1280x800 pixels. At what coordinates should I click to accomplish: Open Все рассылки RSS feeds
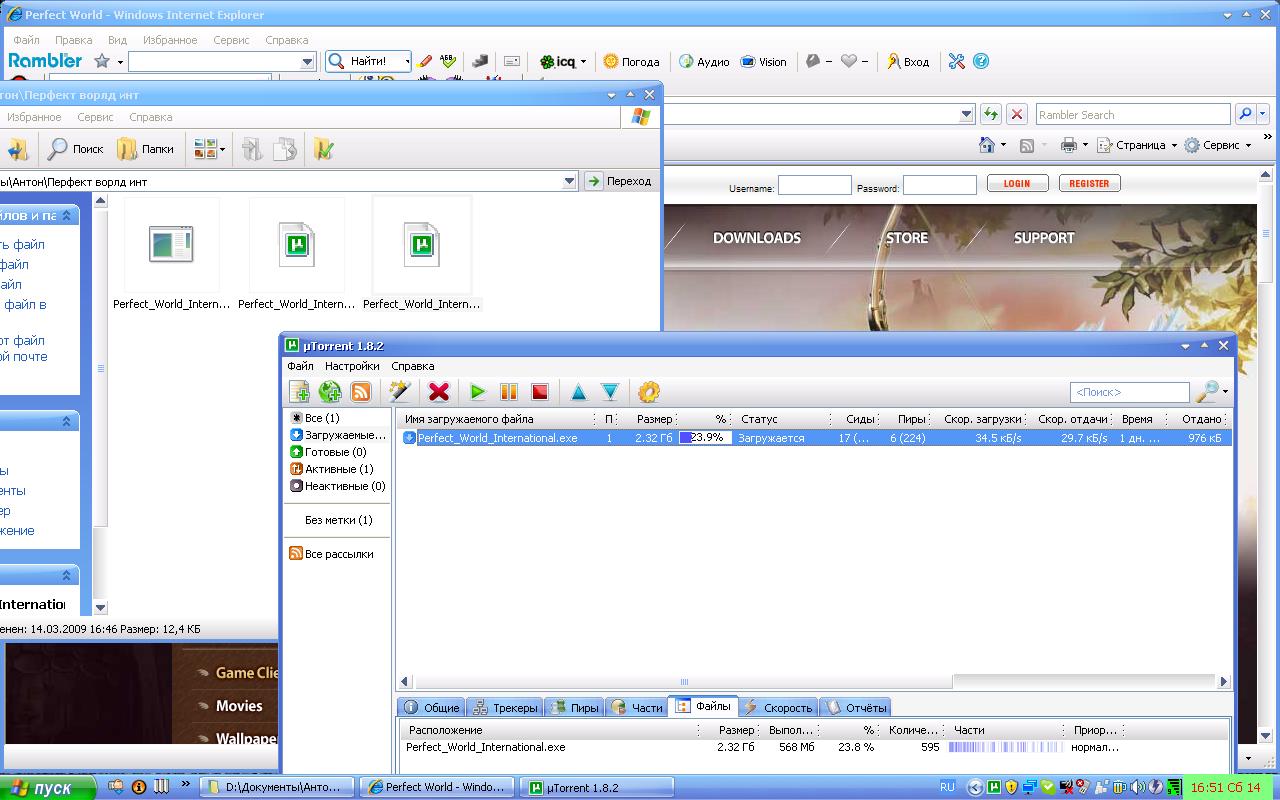331,554
